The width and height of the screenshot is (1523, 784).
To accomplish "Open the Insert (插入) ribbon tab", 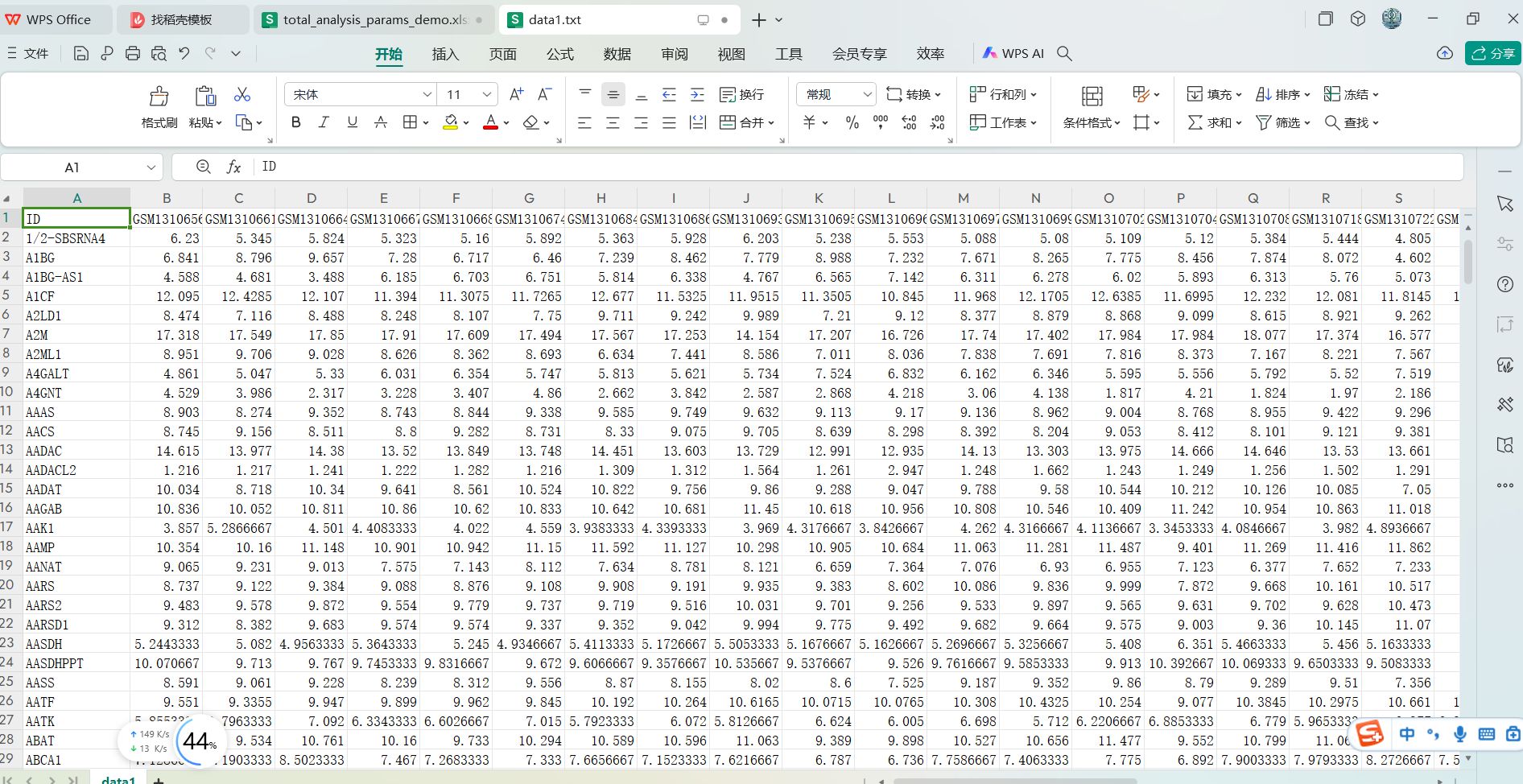I will pyautogui.click(x=445, y=54).
